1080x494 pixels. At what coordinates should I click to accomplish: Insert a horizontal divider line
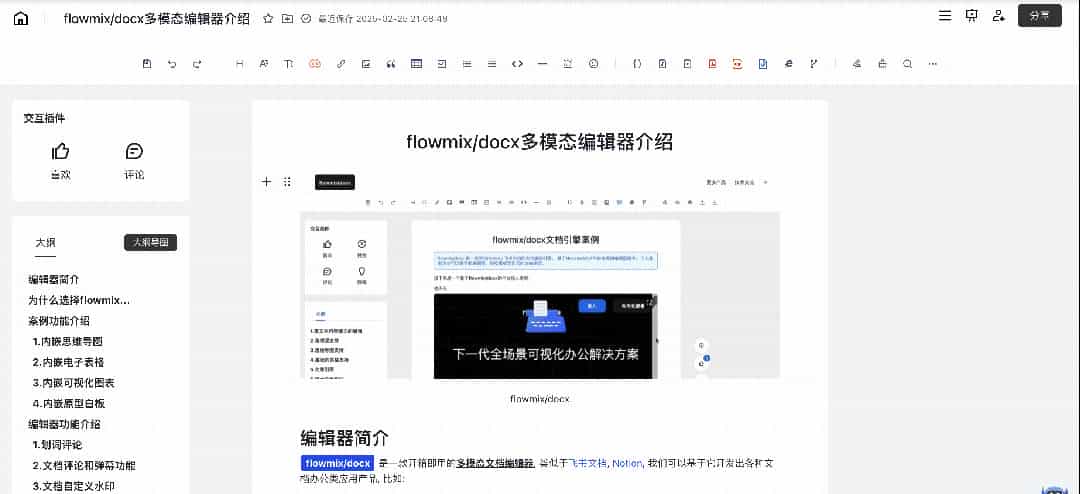point(542,64)
